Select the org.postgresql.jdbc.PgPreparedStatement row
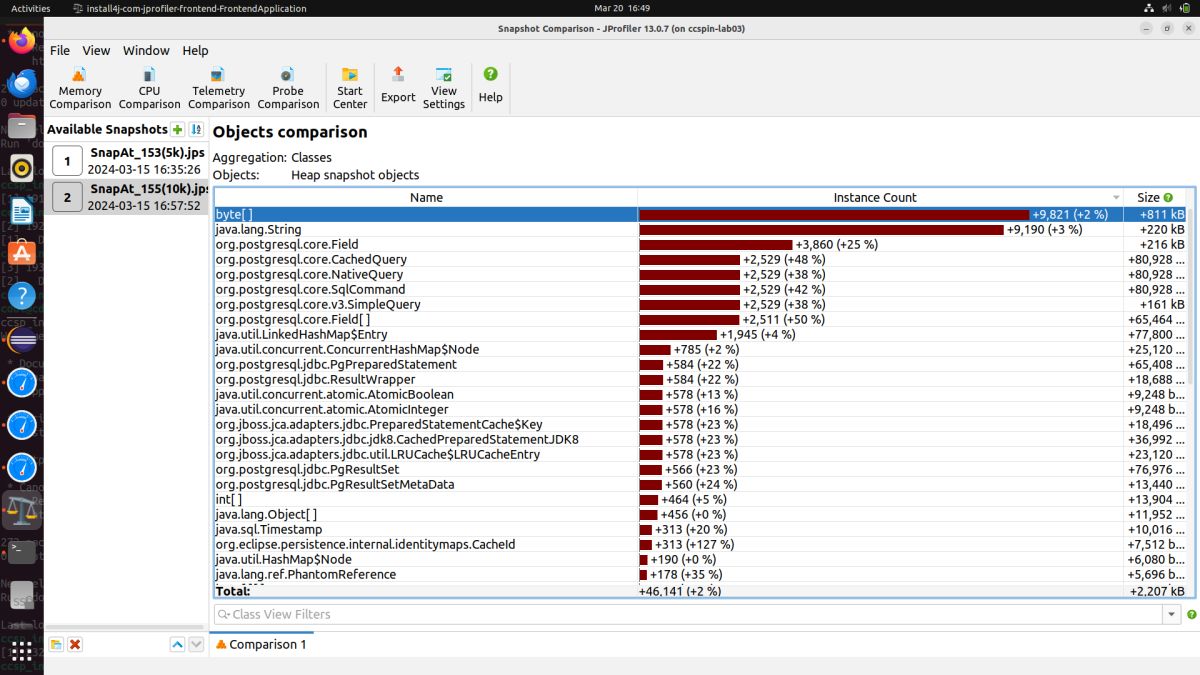Screen dimensions: 1200x675 700,364
